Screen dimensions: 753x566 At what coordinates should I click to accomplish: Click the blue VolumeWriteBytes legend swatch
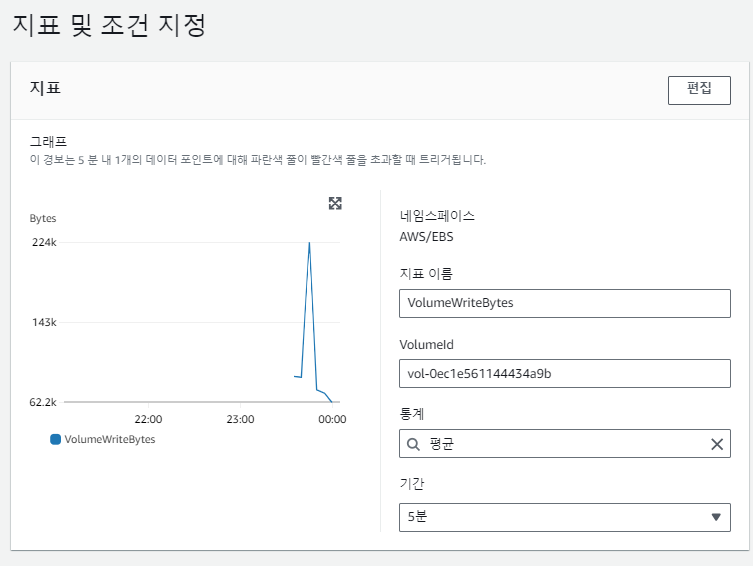tap(55, 439)
